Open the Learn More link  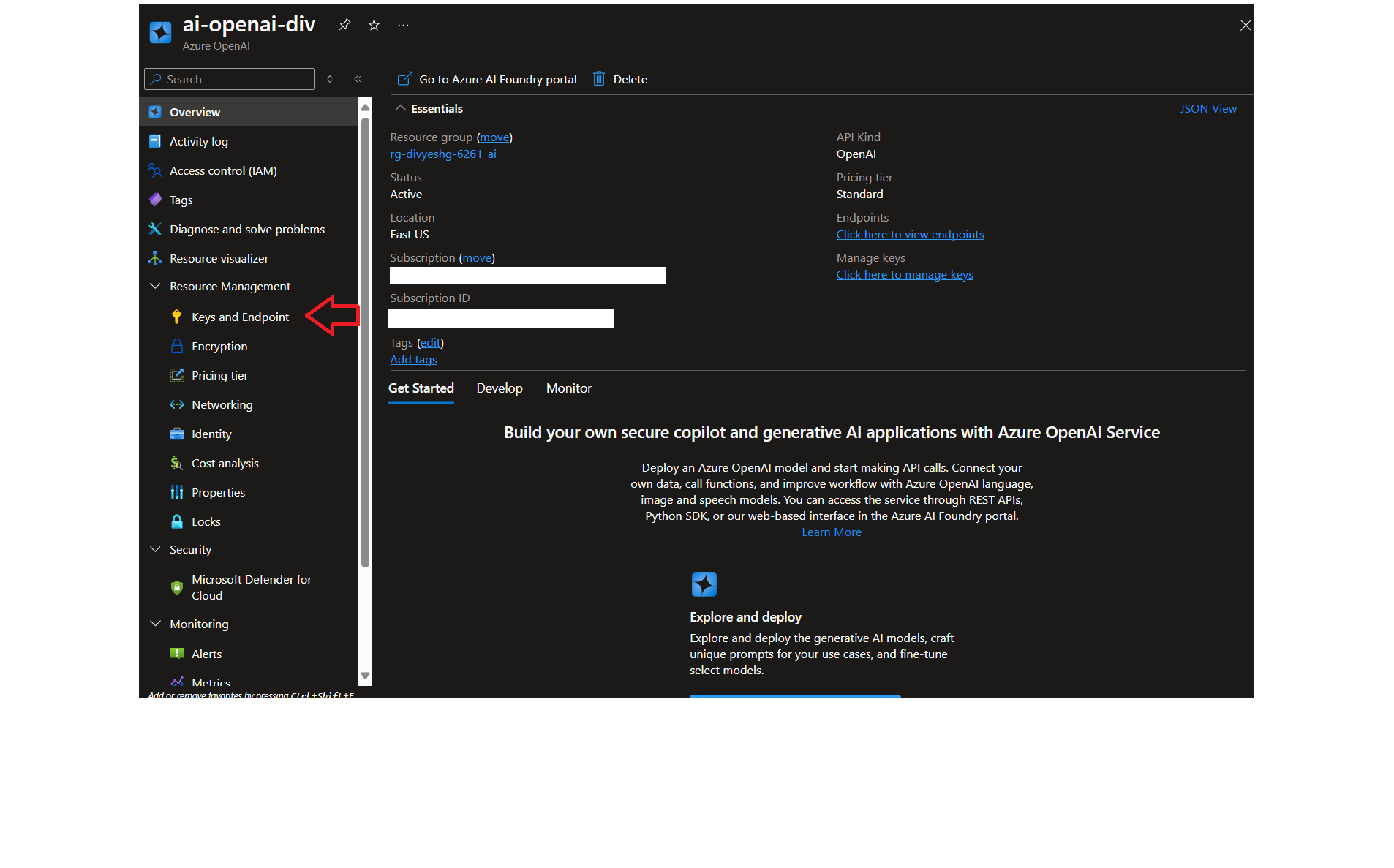832,532
